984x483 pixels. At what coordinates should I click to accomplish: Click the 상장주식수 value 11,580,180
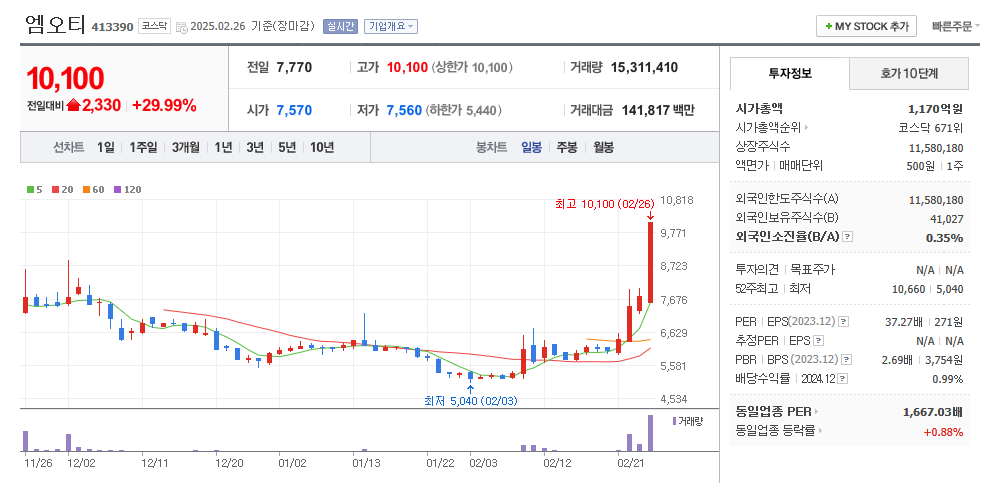(936, 147)
